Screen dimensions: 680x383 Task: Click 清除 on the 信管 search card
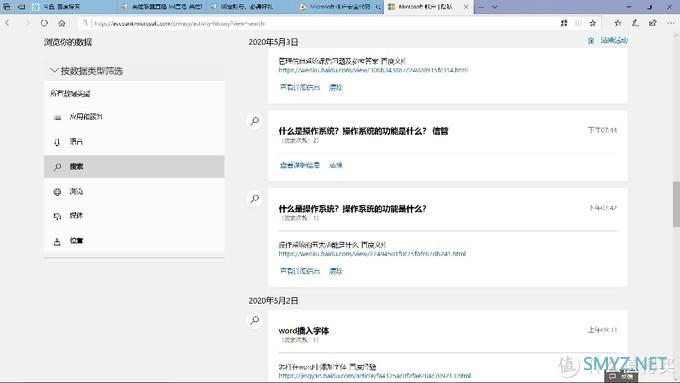(336, 165)
